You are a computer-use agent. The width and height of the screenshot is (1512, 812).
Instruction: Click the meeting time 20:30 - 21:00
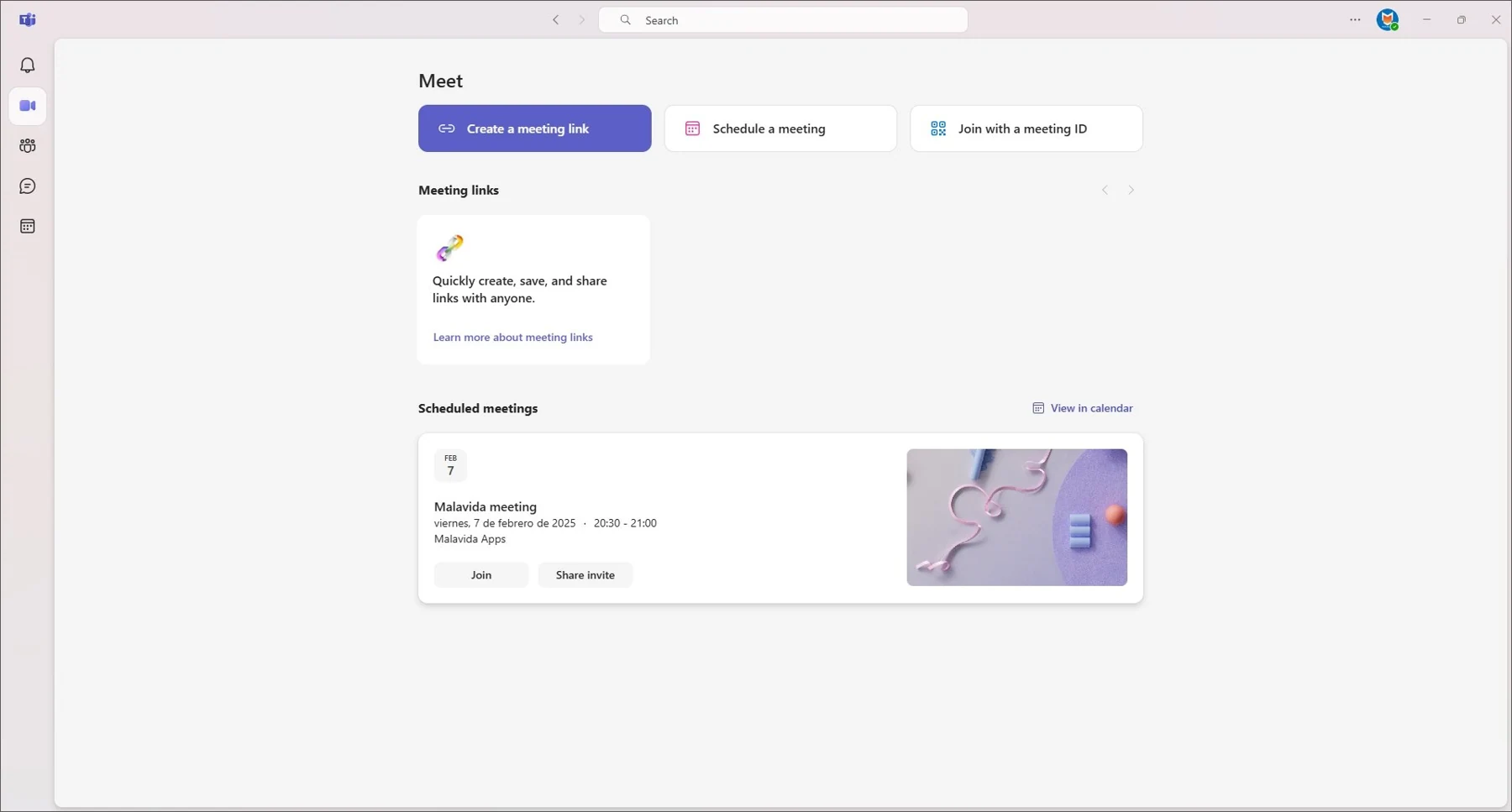[625, 523]
